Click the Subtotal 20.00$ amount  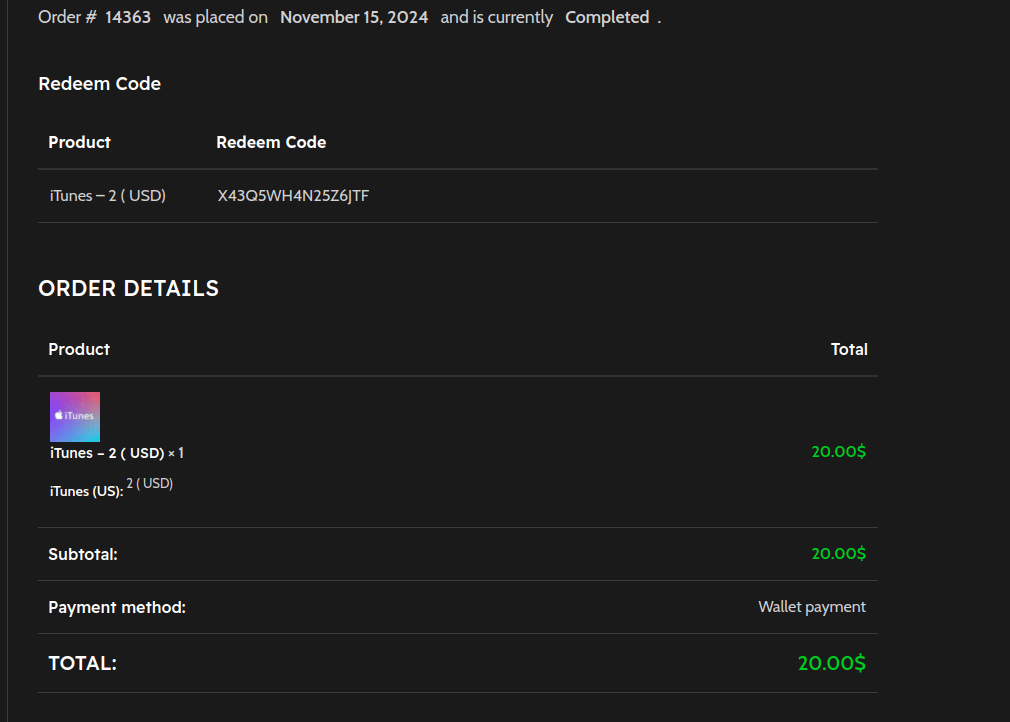838,554
